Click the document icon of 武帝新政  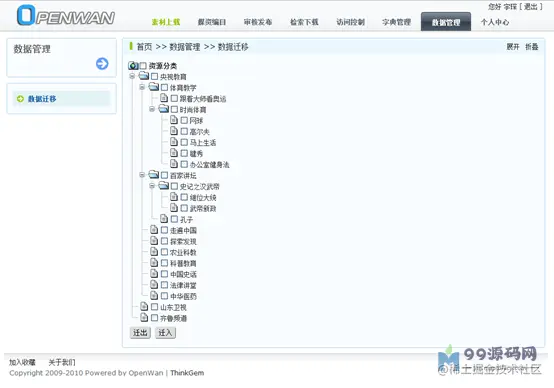coord(174,207)
